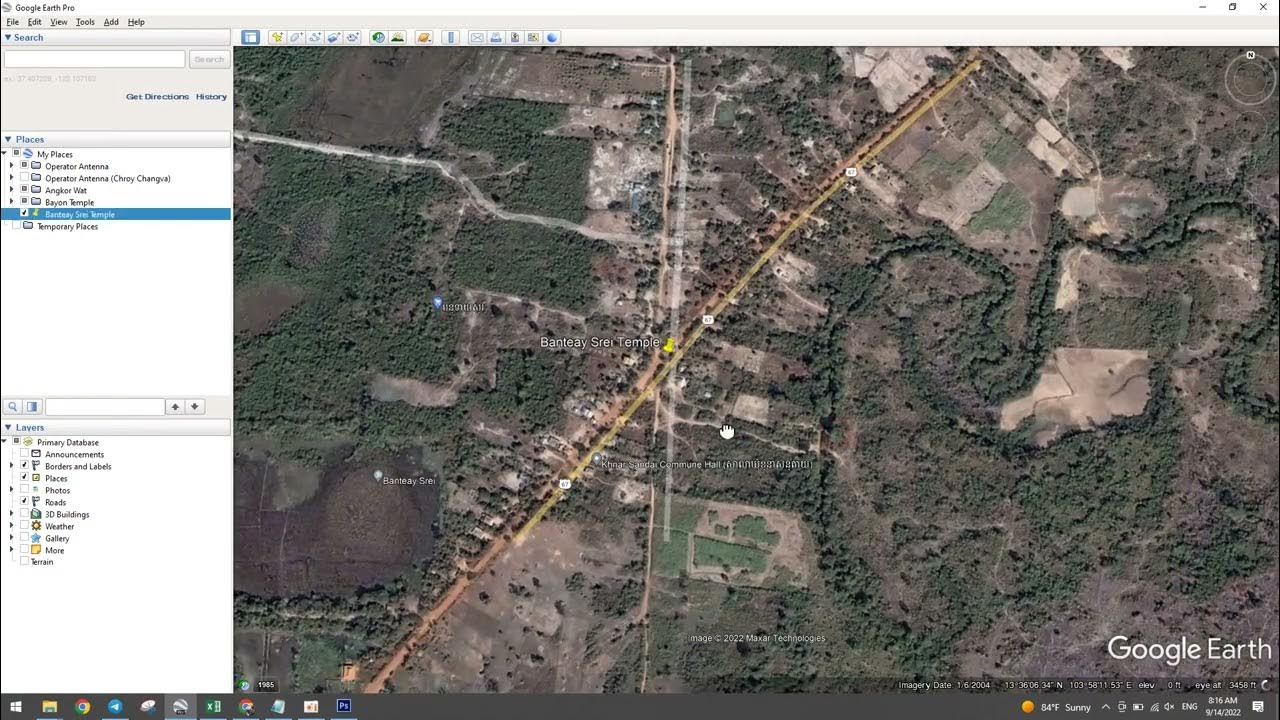Open the search History link

click(x=211, y=97)
